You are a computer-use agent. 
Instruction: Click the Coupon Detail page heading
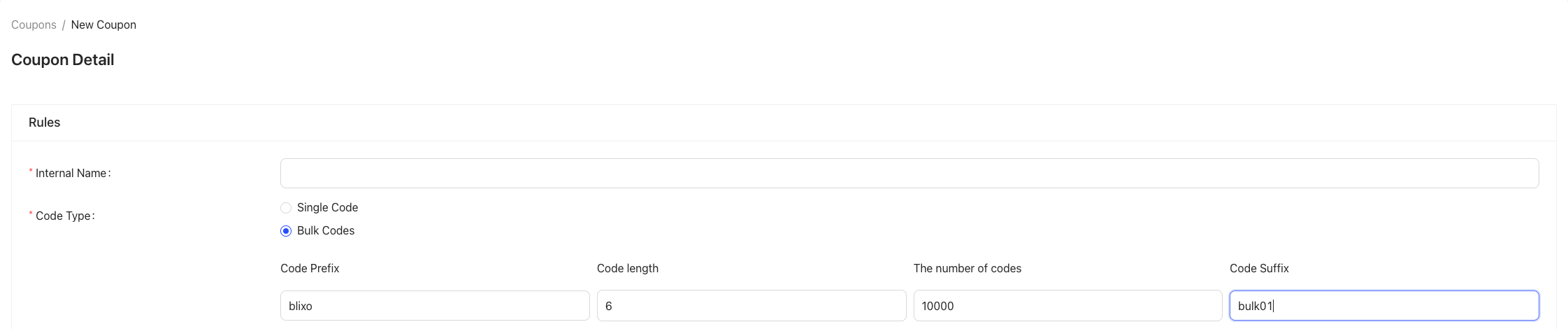[x=63, y=60]
